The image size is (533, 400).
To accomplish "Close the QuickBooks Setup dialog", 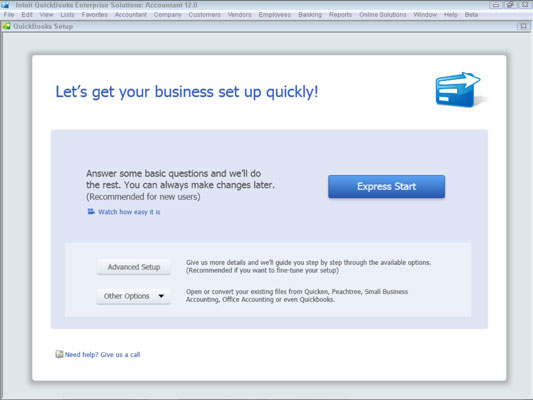I will [x=523, y=26].
